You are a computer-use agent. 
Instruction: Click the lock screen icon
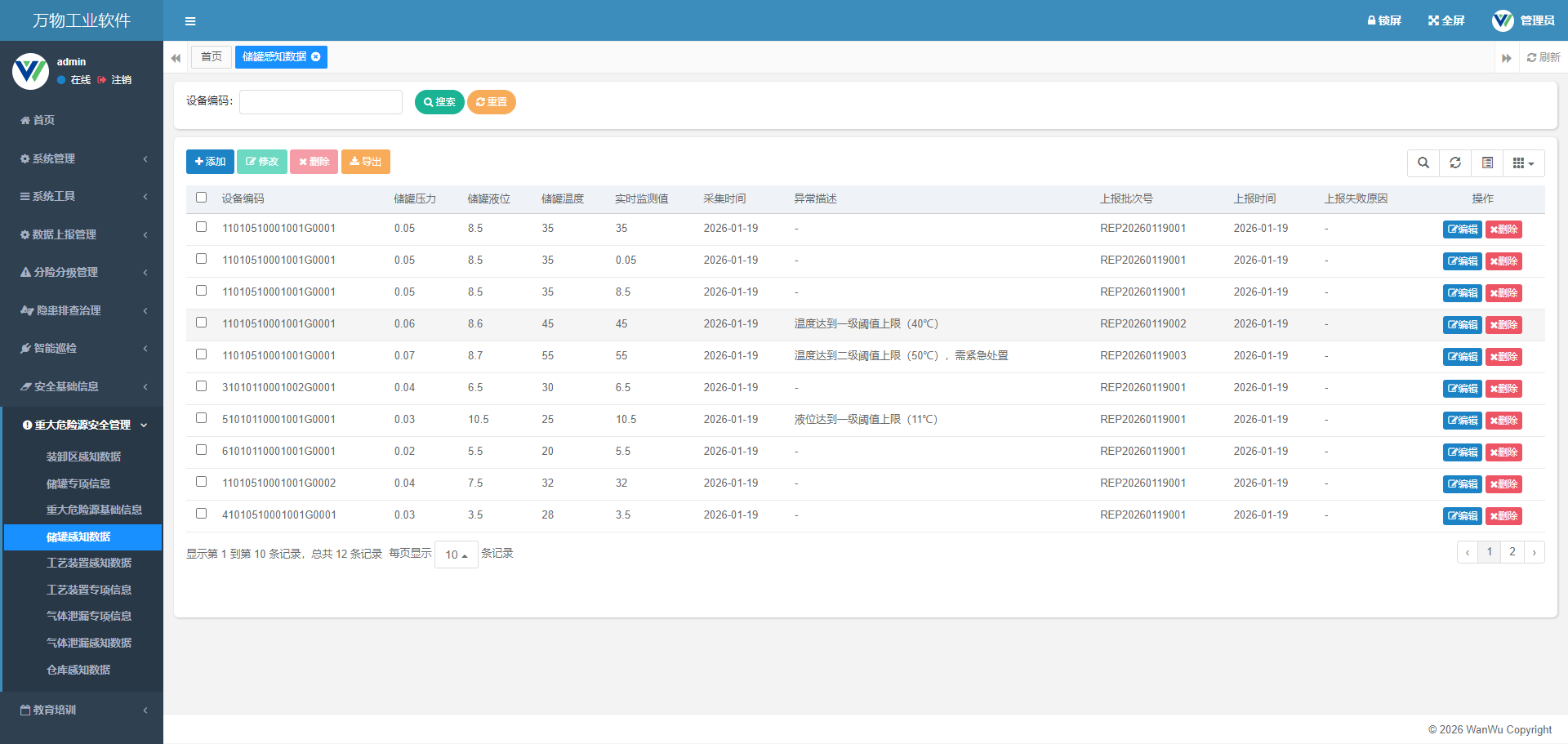pos(1383,20)
